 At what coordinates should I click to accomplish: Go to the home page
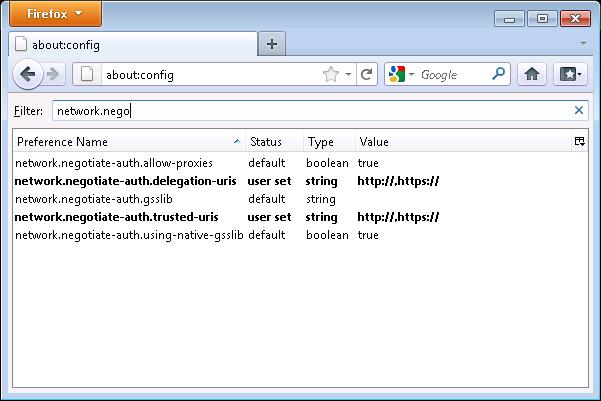pos(532,74)
